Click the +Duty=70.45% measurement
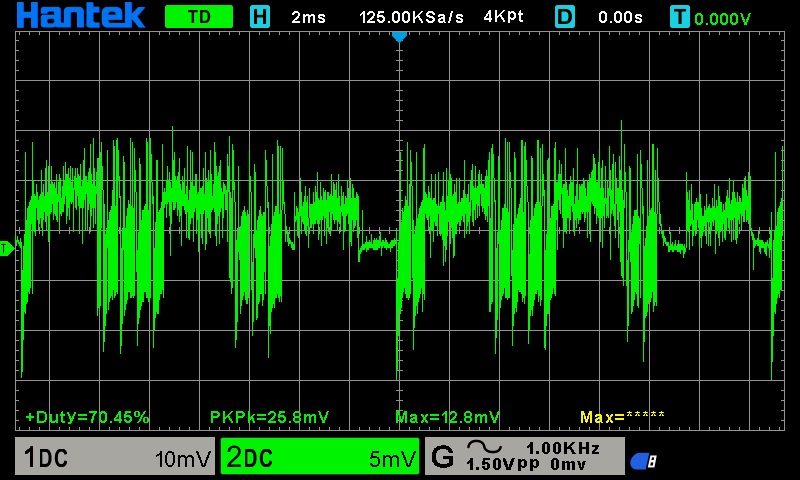Viewport: 800px width, 480px height. coord(87,417)
